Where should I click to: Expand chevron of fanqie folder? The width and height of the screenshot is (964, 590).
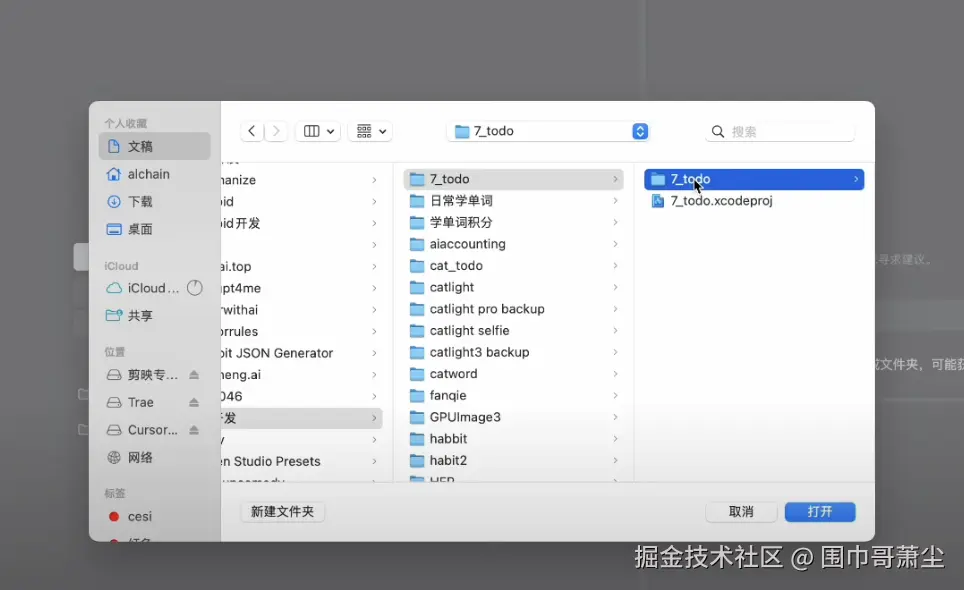615,395
